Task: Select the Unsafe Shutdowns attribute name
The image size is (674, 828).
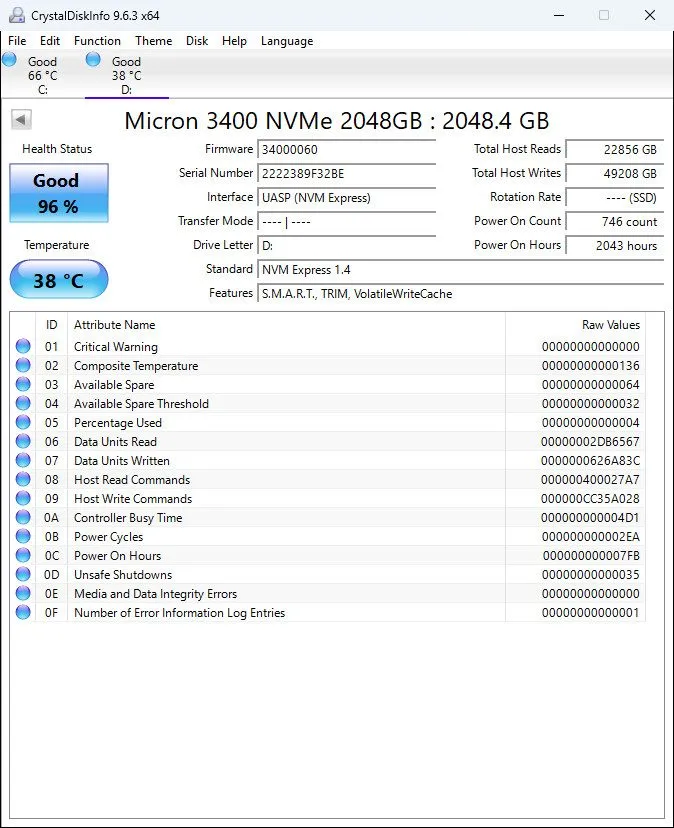Action: coord(123,575)
